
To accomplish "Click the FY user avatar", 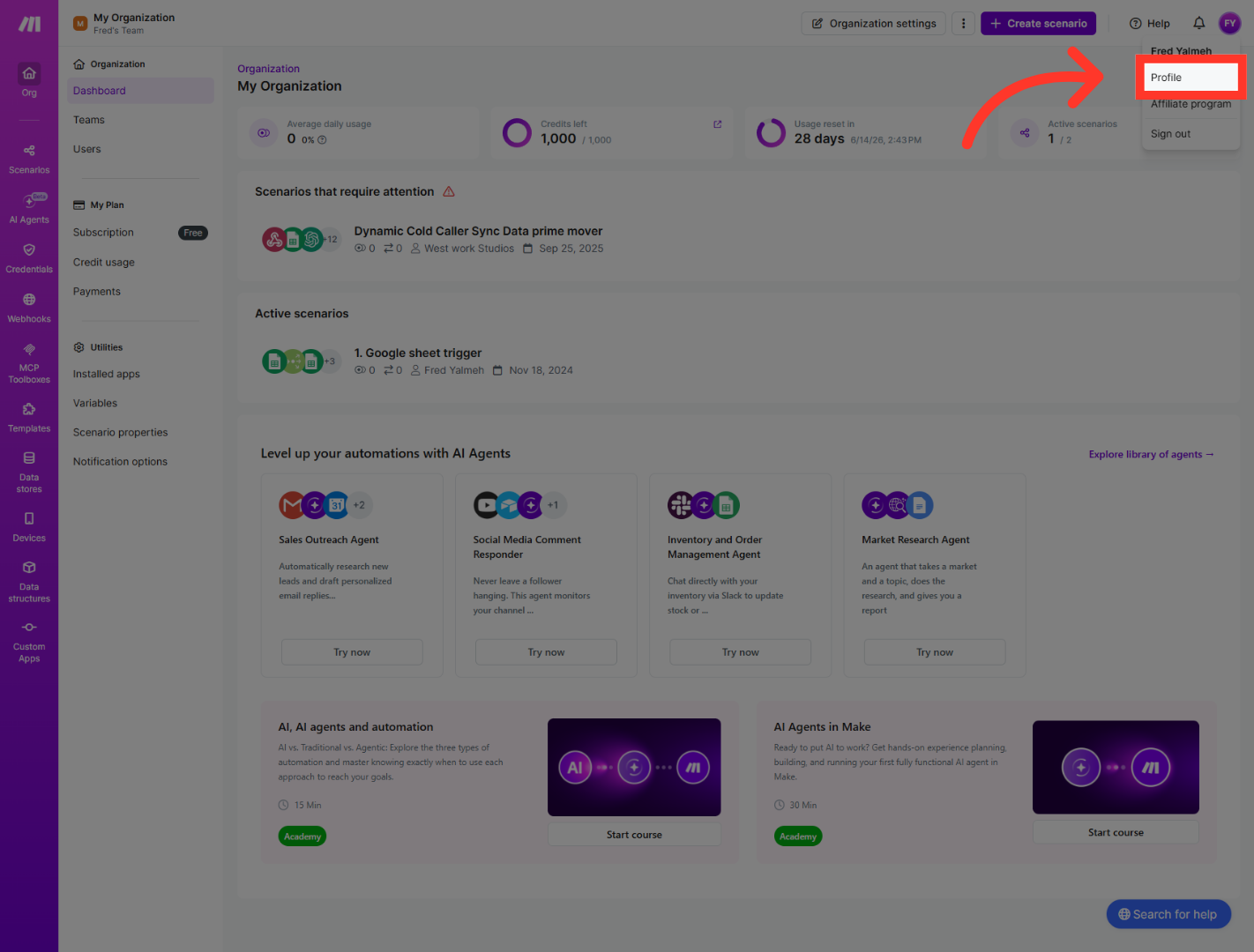I will point(1229,23).
